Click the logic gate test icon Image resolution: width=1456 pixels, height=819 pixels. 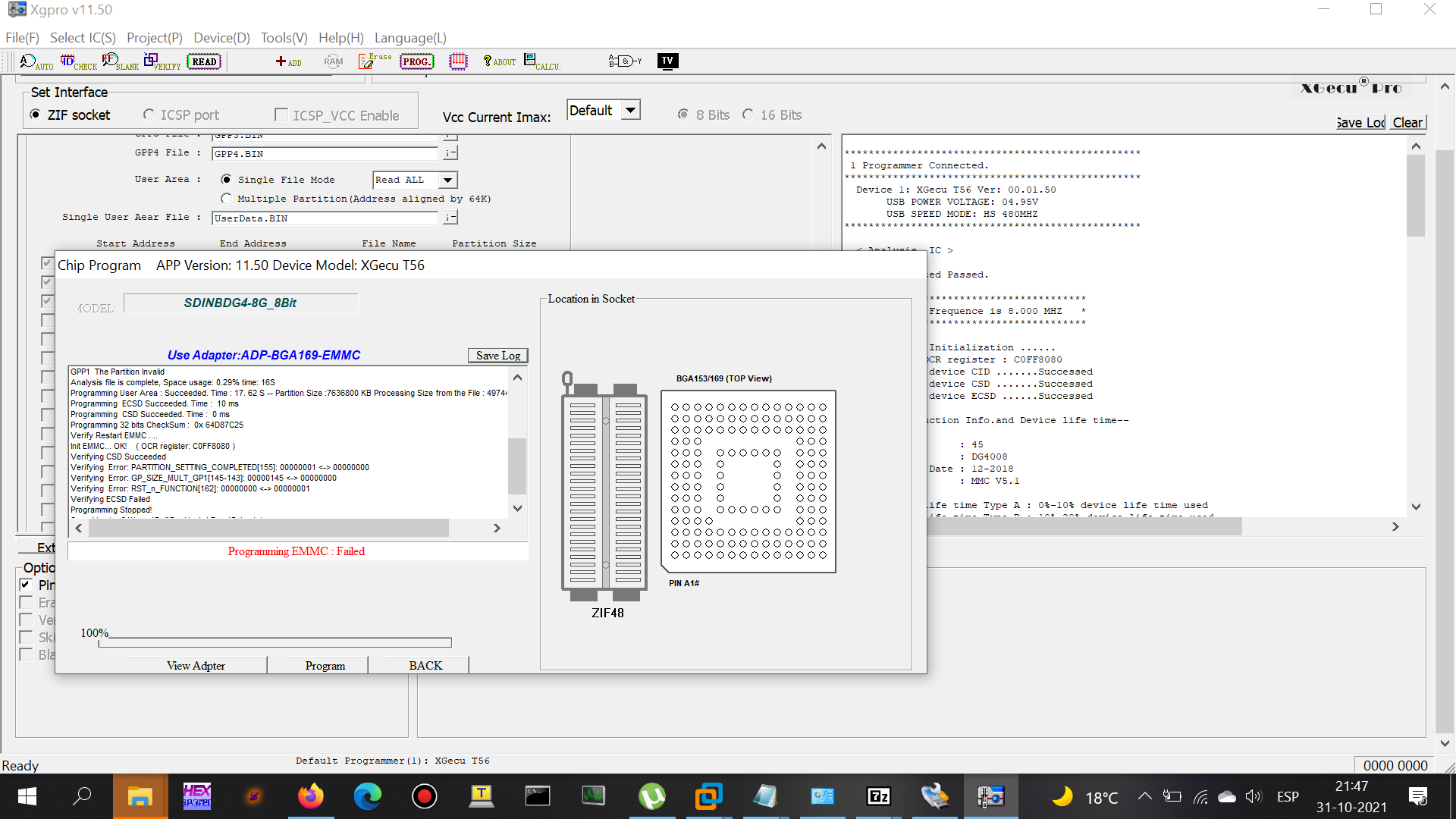(624, 61)
